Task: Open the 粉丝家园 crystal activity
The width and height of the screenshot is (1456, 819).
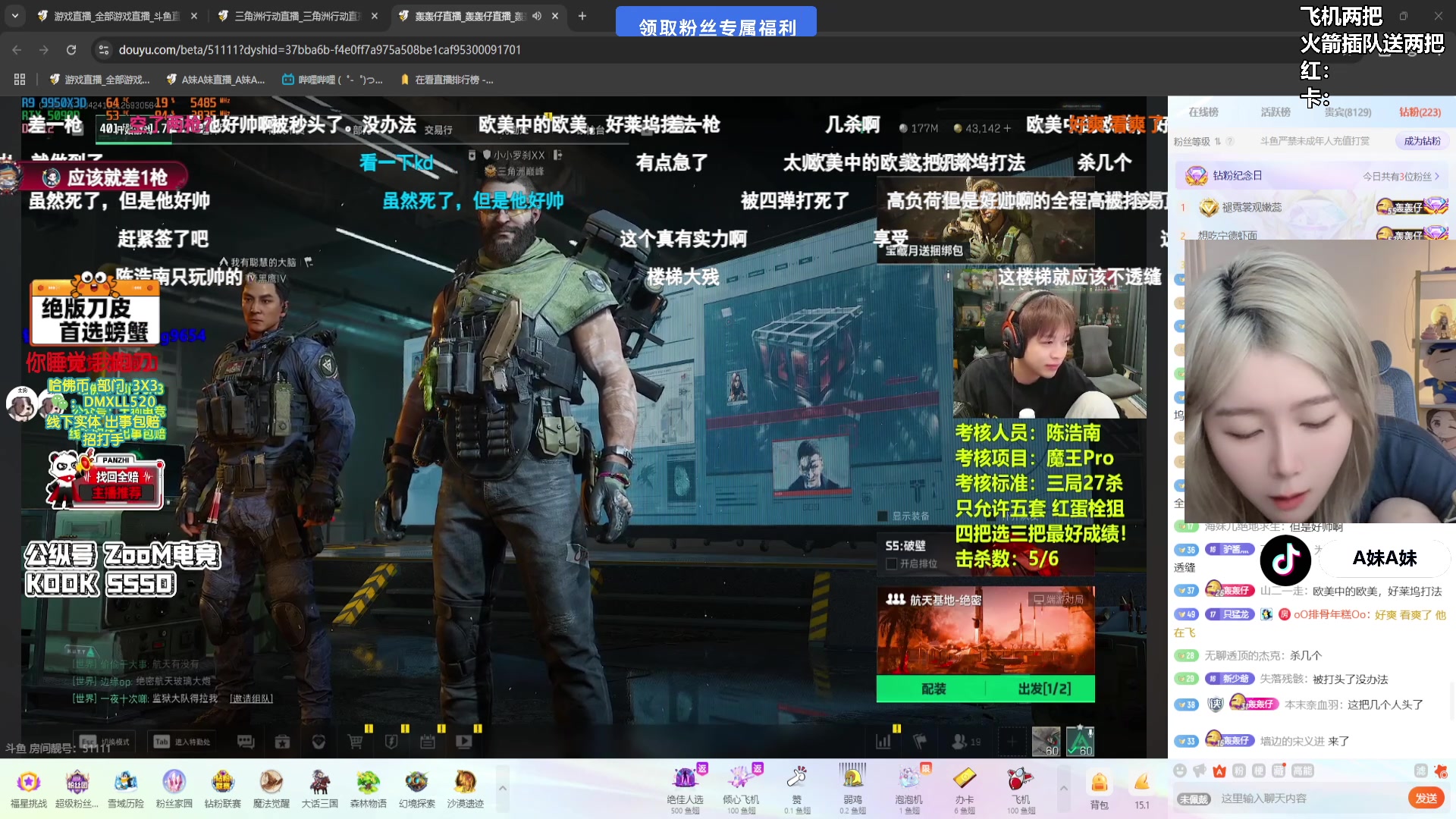Action: pyautogui.click(x=174, y=788)
